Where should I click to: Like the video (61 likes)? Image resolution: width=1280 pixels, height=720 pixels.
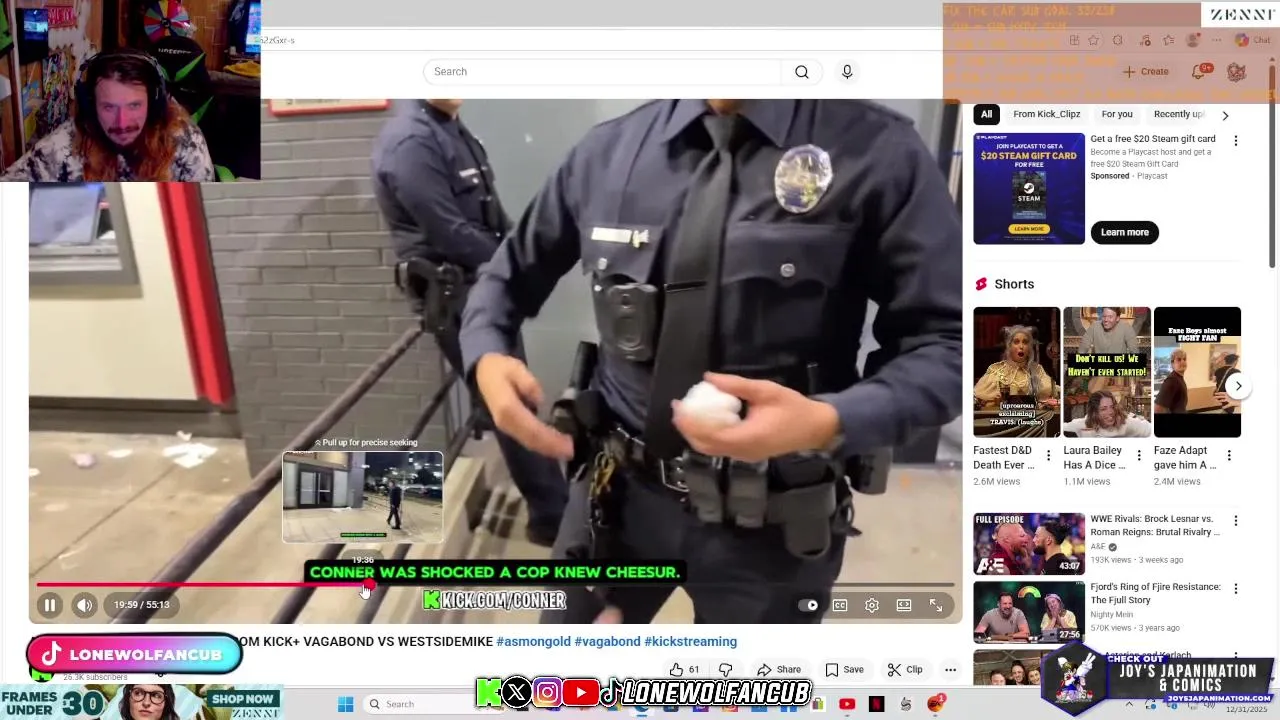684,670
